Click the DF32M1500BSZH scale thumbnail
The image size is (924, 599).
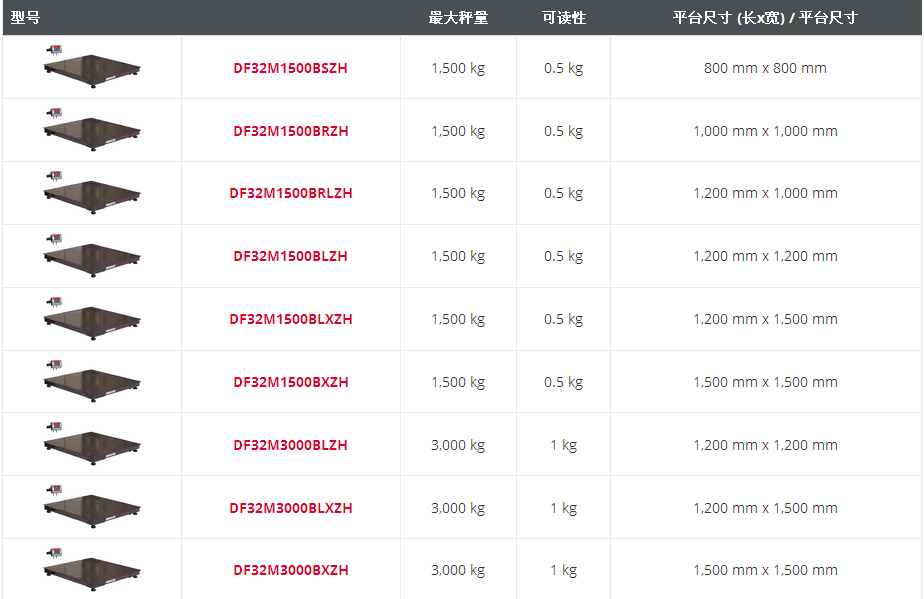point(90,68)
